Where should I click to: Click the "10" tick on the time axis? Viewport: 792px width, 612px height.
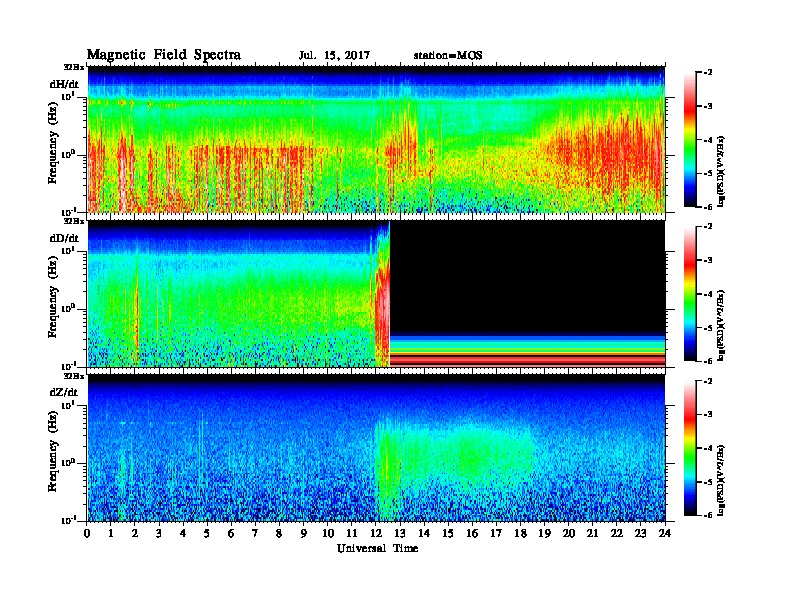[328, 534]
